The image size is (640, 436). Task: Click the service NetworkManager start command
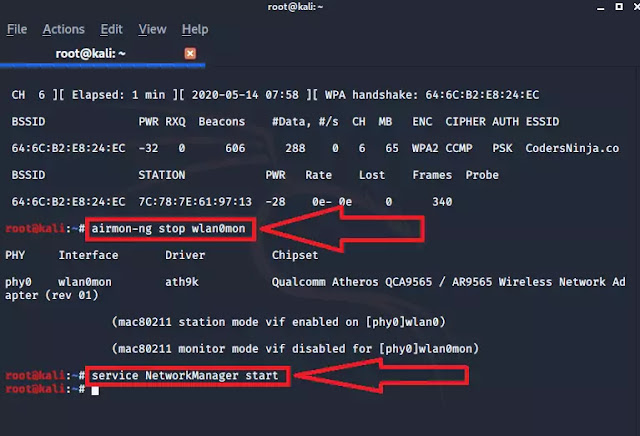(184, 376)
